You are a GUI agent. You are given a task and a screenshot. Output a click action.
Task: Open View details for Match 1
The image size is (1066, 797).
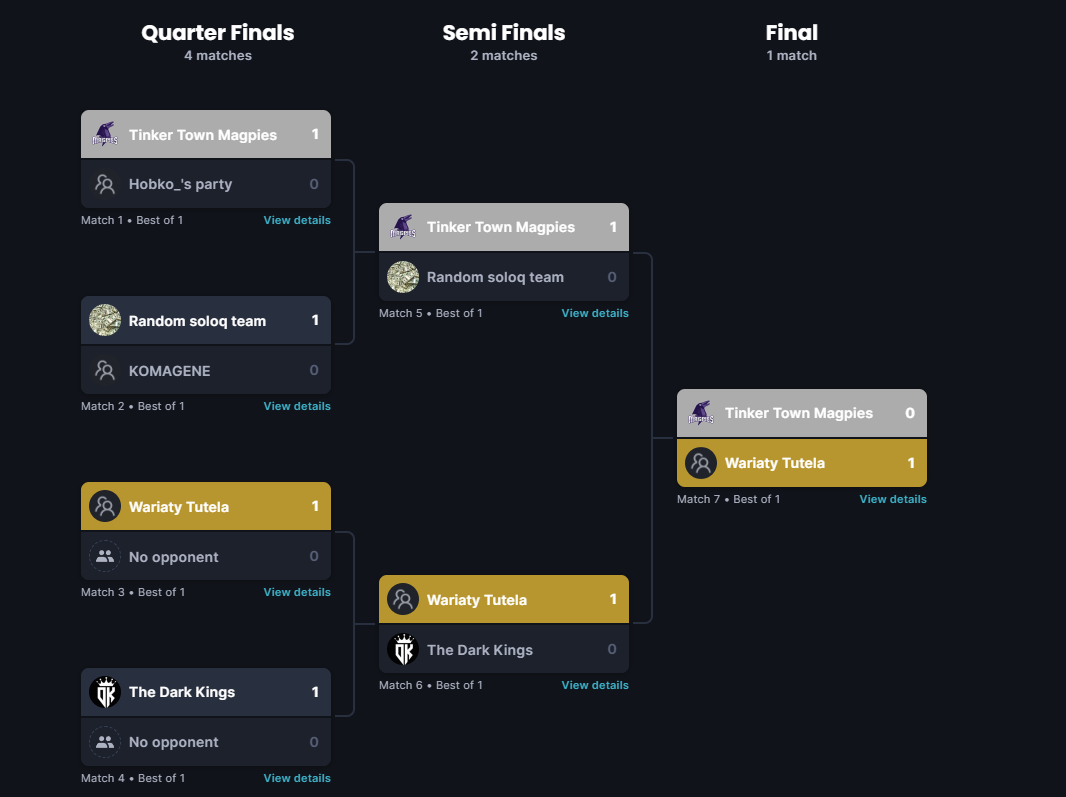297,220
